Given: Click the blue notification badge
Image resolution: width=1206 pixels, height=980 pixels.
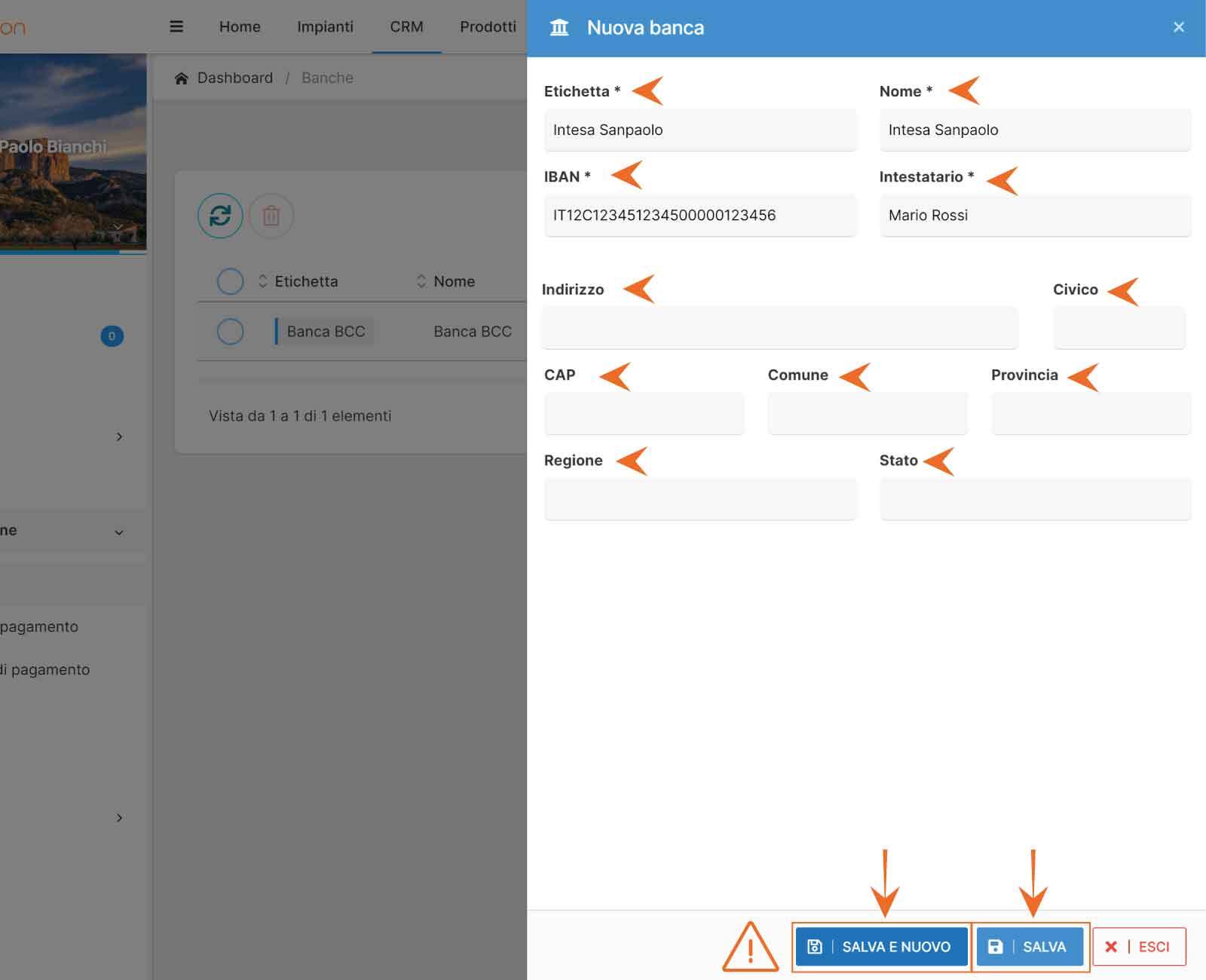Looking at the screenshot, I should 112,336.
